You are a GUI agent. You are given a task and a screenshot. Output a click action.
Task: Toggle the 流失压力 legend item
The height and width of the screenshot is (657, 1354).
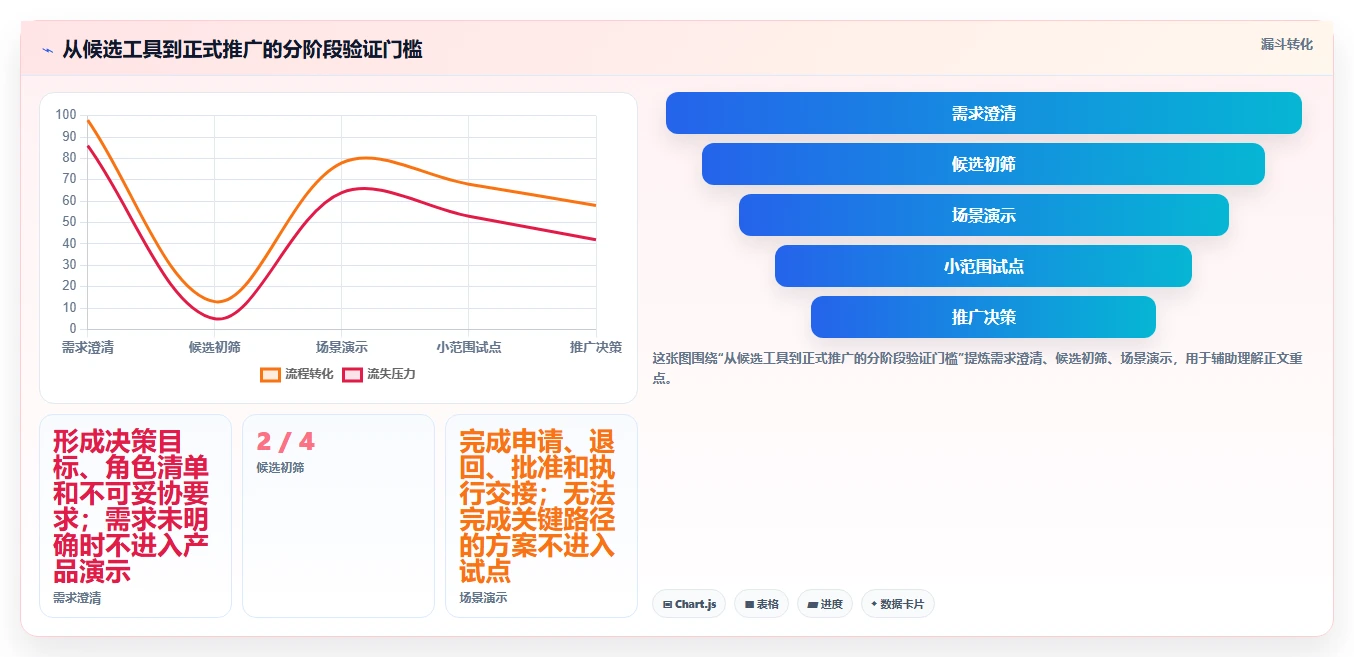click(x=379, y=374)
